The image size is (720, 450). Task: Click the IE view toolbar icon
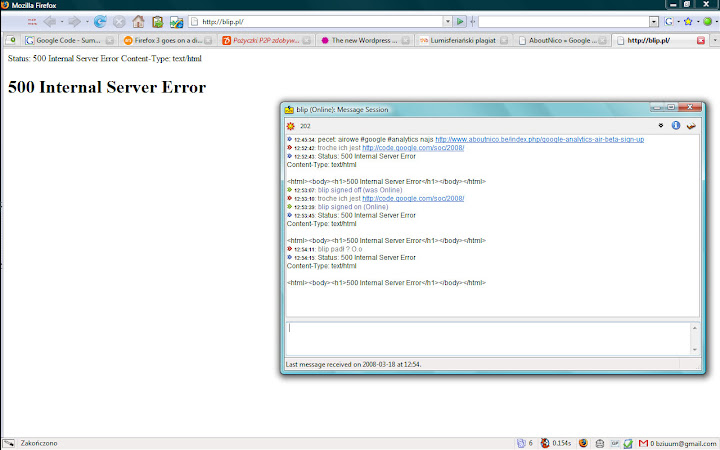point(177,22)
